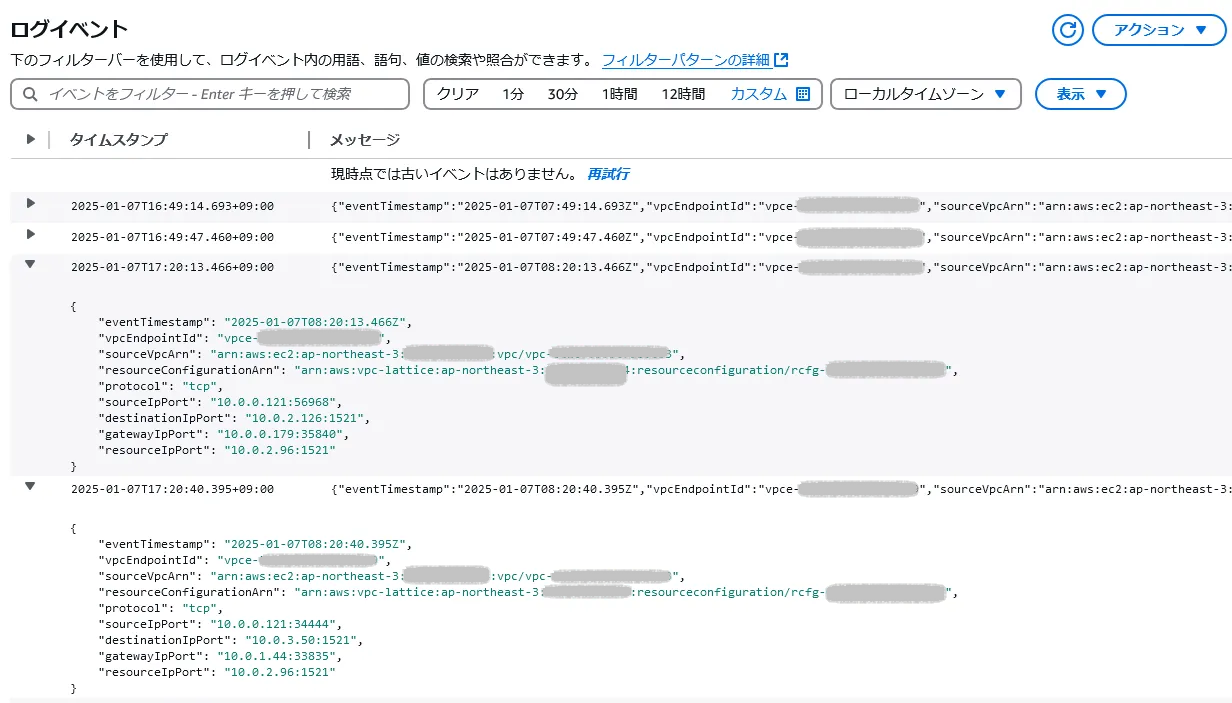
Task: Select the 1分 time range
Action: coord(513,94)
